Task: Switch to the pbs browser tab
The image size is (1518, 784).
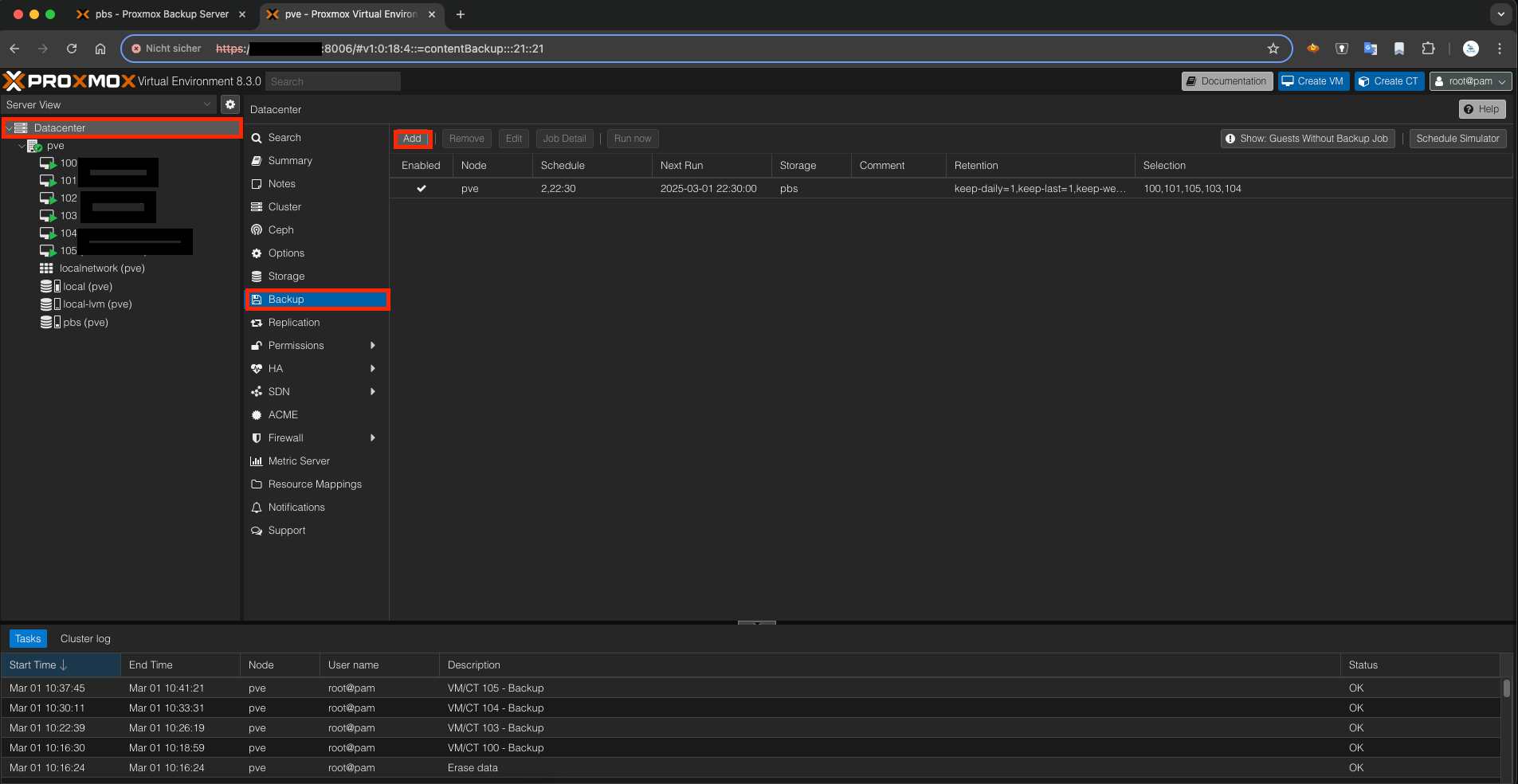Action: click(x=158, y=14)
